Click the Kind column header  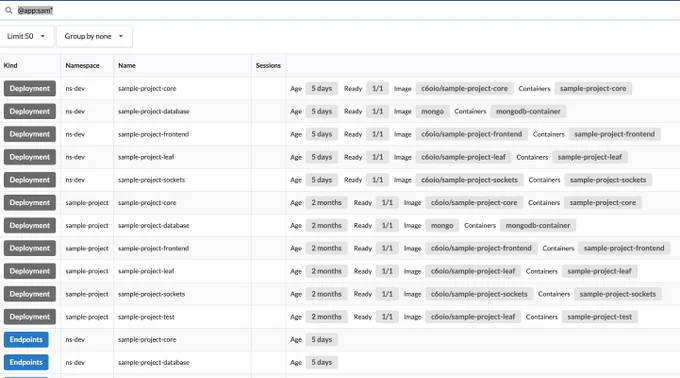[10, 65]
